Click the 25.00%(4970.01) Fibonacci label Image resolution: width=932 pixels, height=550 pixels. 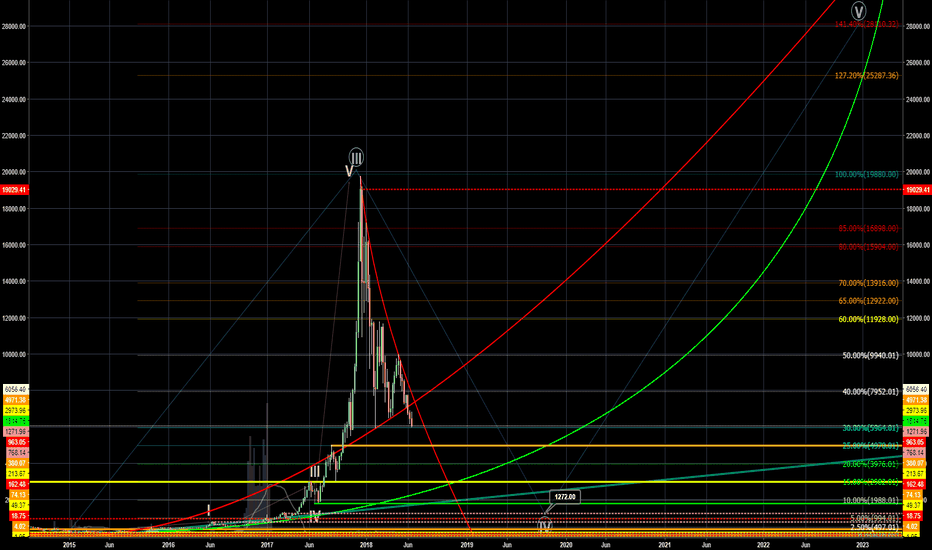pyautogui.click(x=870, y=446)
